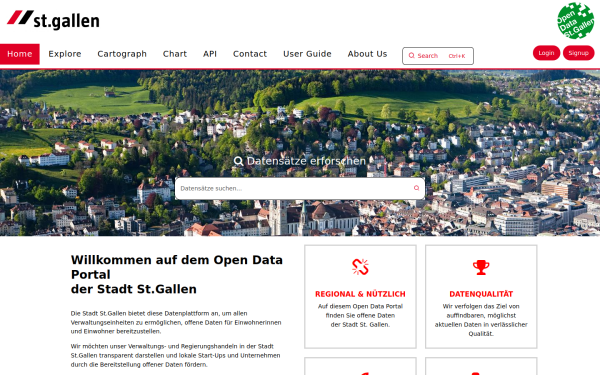Click the Datenqualität trophy icon
Viewport: 600px width, 375px height.
481,267
